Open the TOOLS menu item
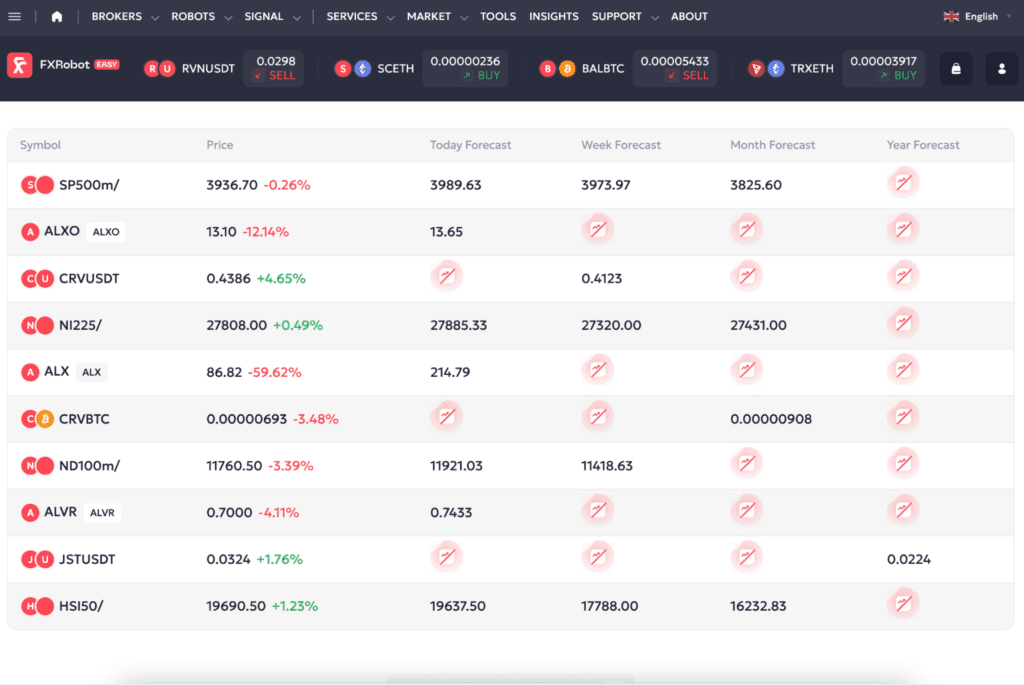This screenshot has height=685, width=1024. [498, 16]
